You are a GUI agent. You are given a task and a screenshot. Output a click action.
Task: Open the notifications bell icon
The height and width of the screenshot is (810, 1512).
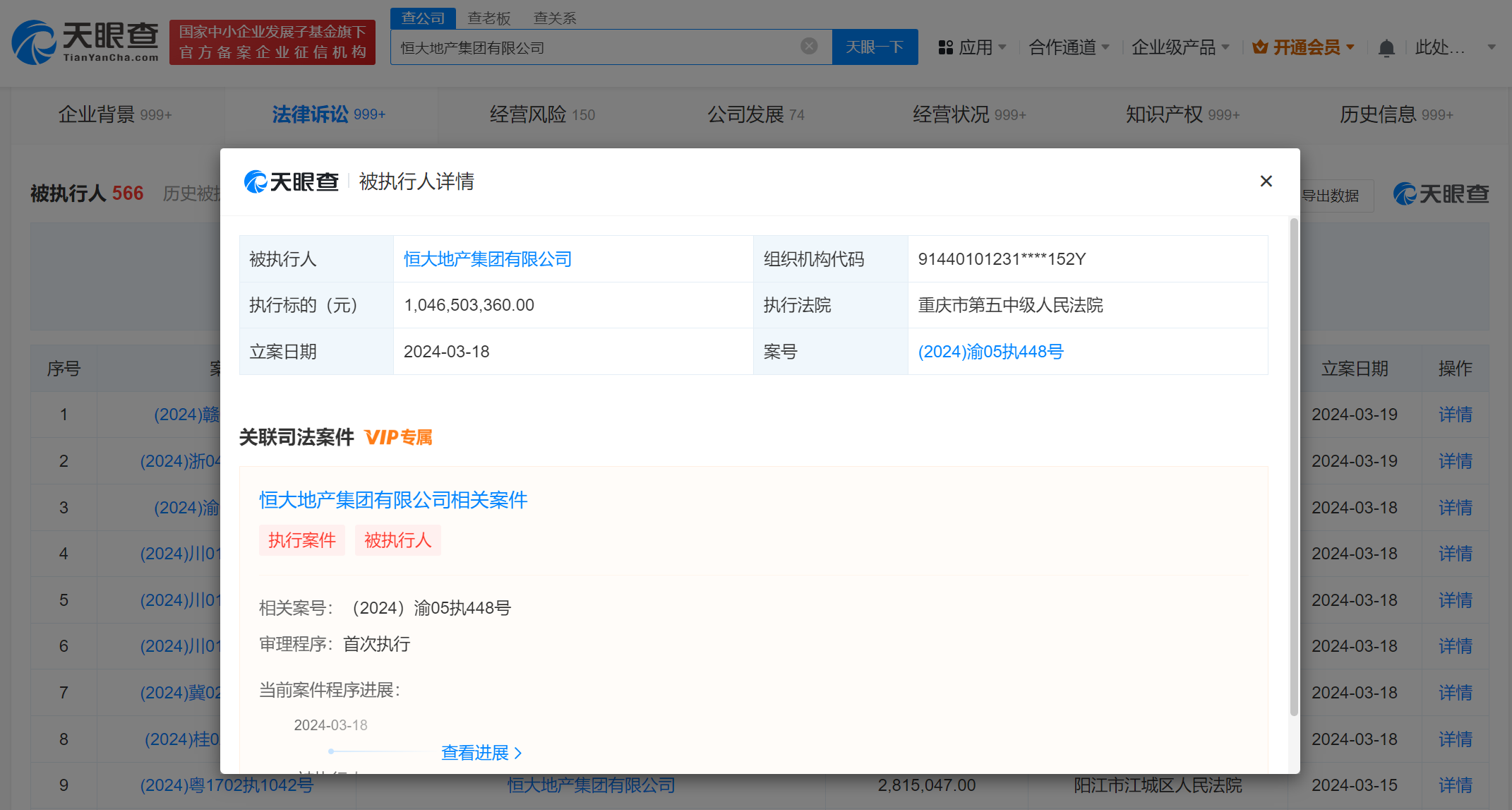pyautogui.click(x=1386, y=47)
